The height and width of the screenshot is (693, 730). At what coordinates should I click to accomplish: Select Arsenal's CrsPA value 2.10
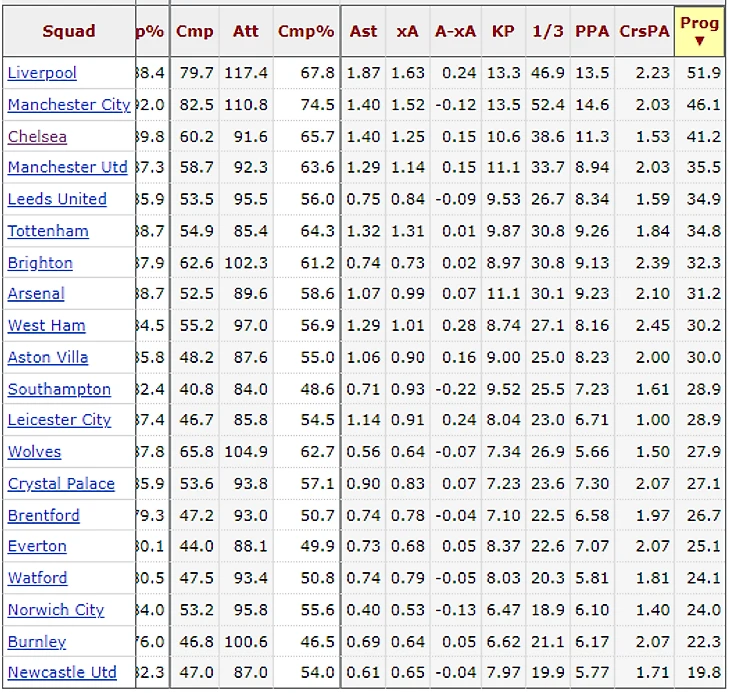653,294
